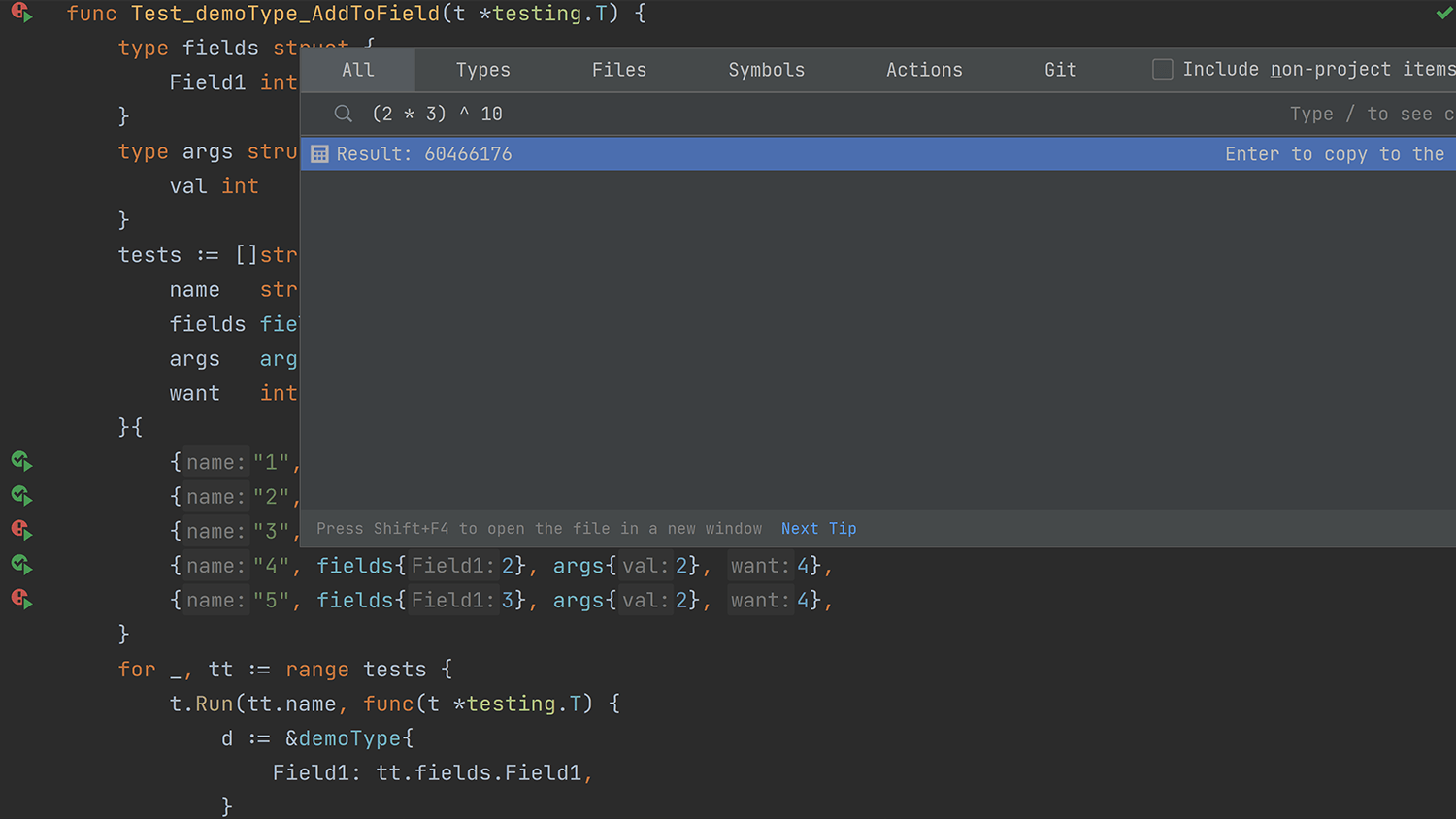Click the "val int" struct field line
This screenshot has width=1456, height=819.
pos(215,186)
